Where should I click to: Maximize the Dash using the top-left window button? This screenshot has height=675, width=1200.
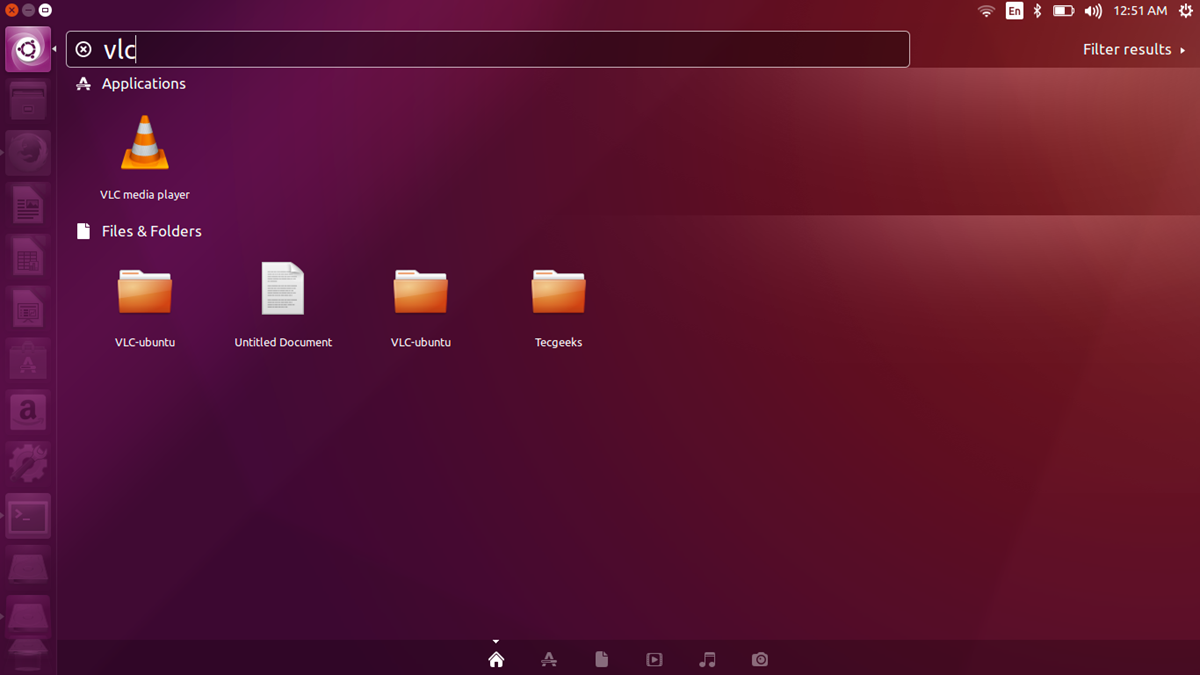45,10
